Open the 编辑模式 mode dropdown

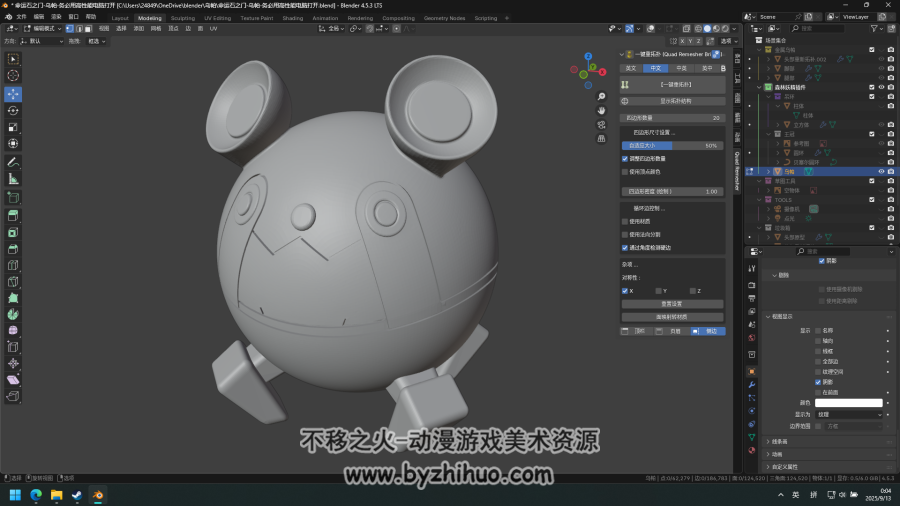click(x=42, y=28)
